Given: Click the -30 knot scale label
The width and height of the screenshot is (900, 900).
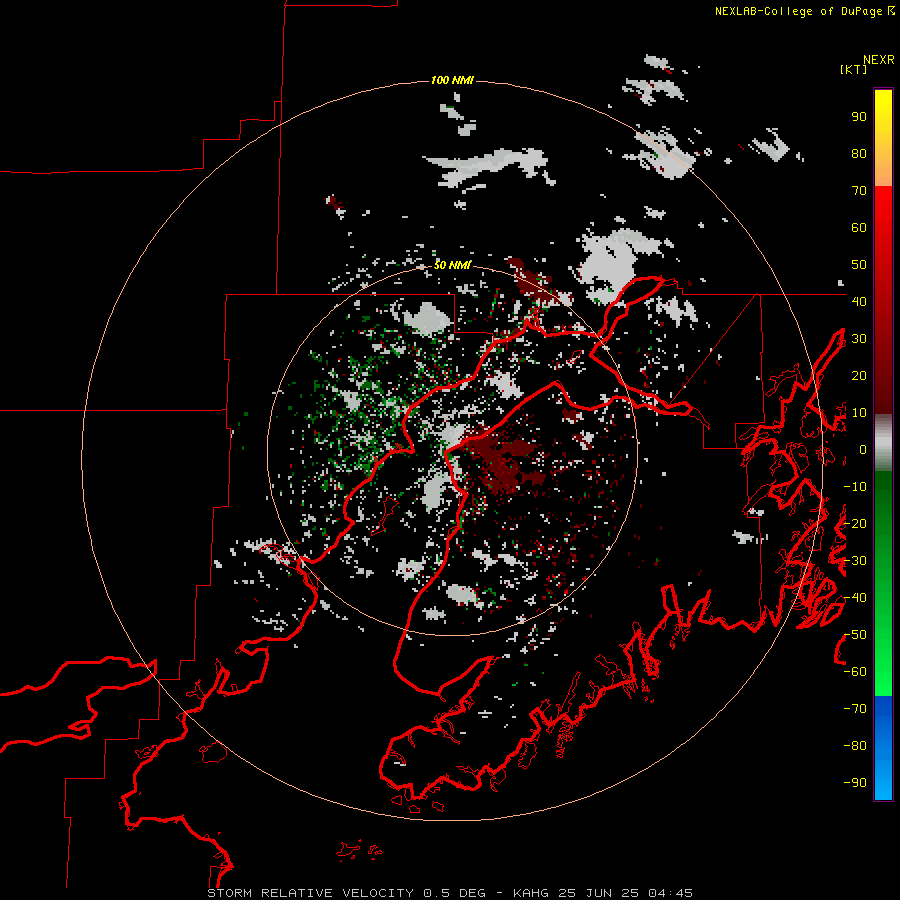Looking at the screenshot, I should pos(855,561).
